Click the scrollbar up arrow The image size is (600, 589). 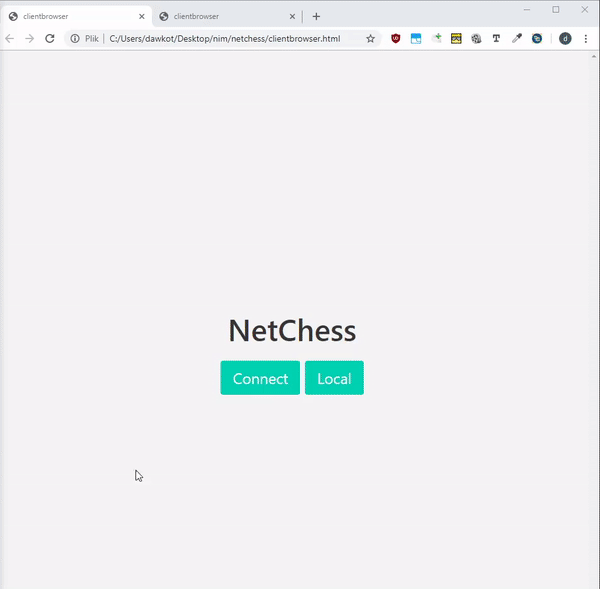[x=594, y=56]
